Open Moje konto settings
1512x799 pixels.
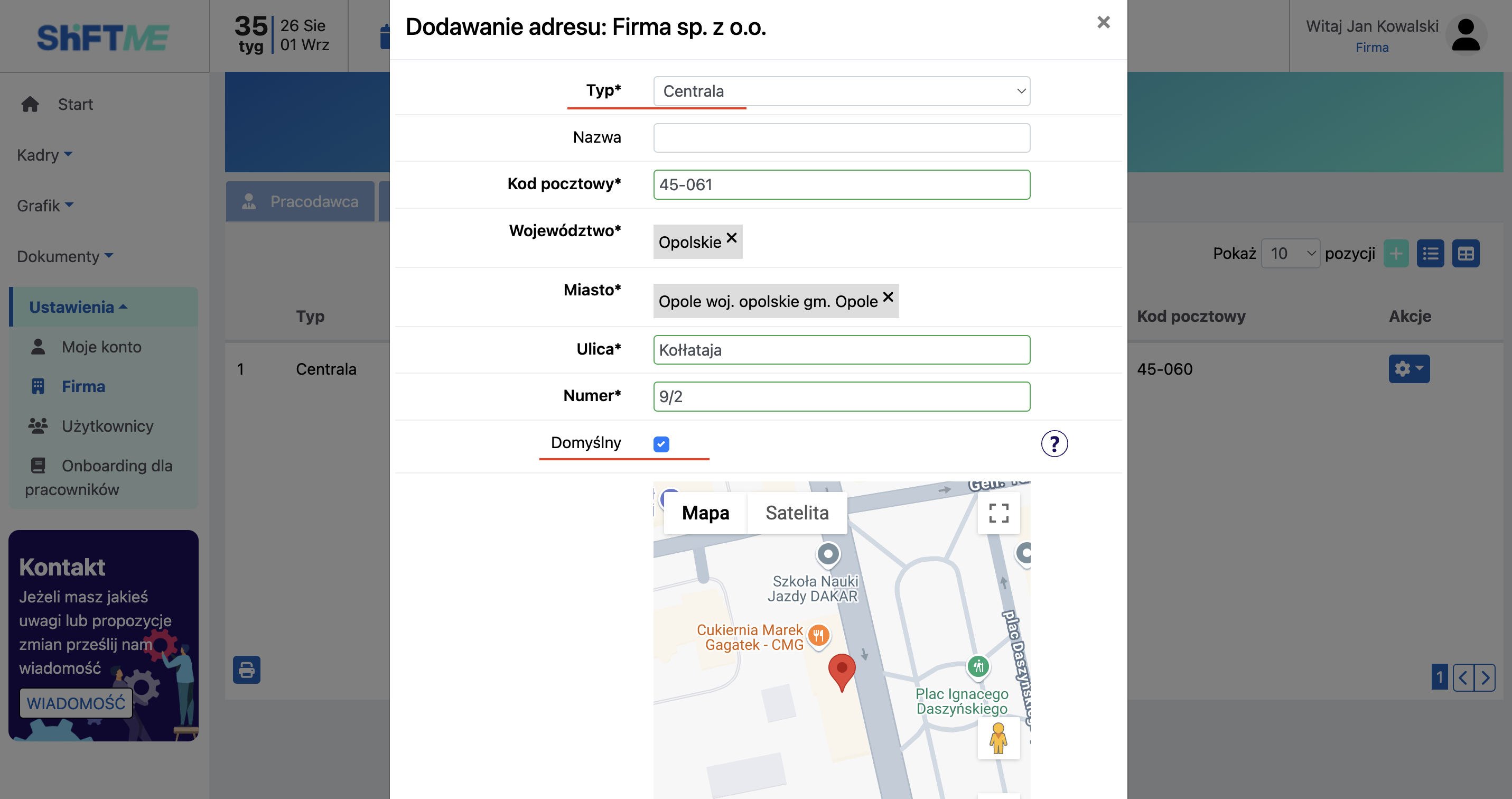pyautogui.click(x=101, y=347)
